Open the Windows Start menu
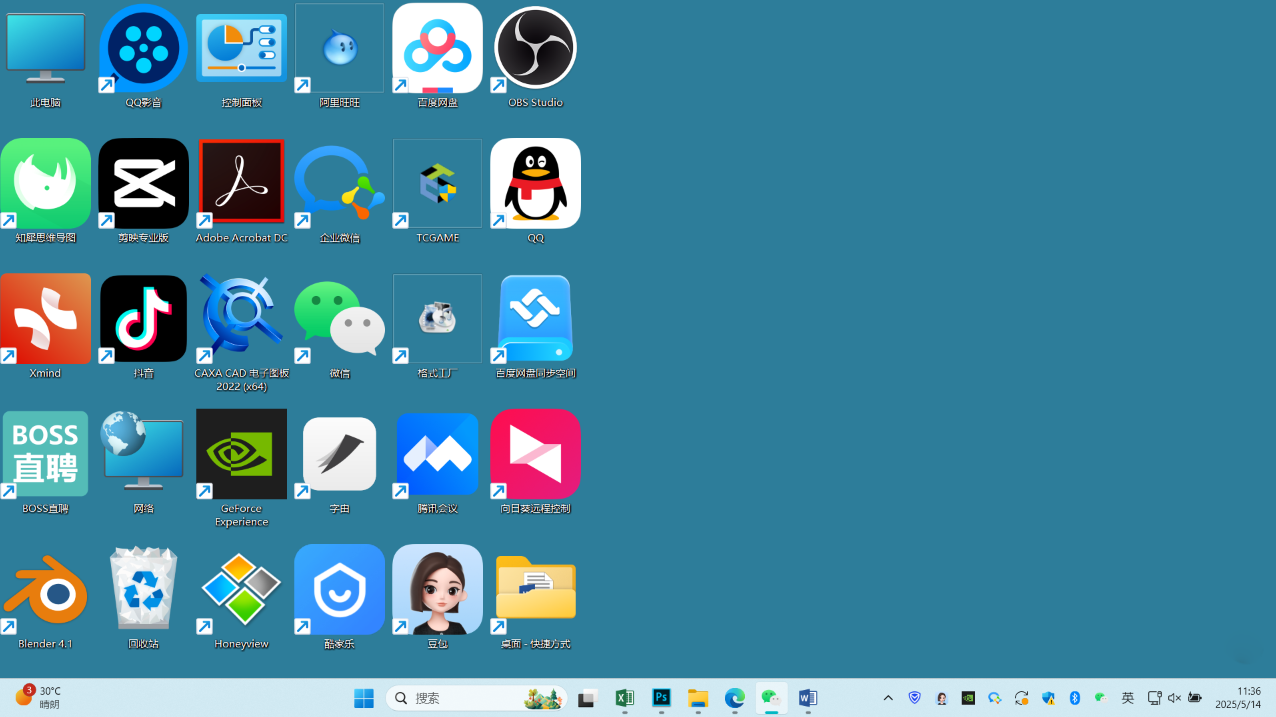This screenshot has height=717, width=1276. [364, 698]
